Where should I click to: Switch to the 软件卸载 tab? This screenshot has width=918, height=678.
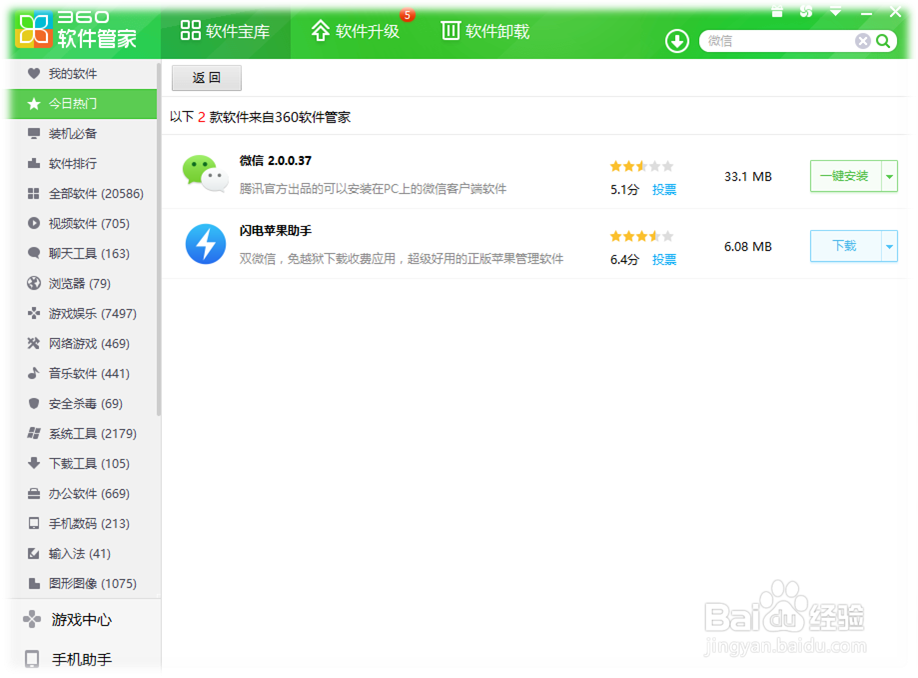485,30
